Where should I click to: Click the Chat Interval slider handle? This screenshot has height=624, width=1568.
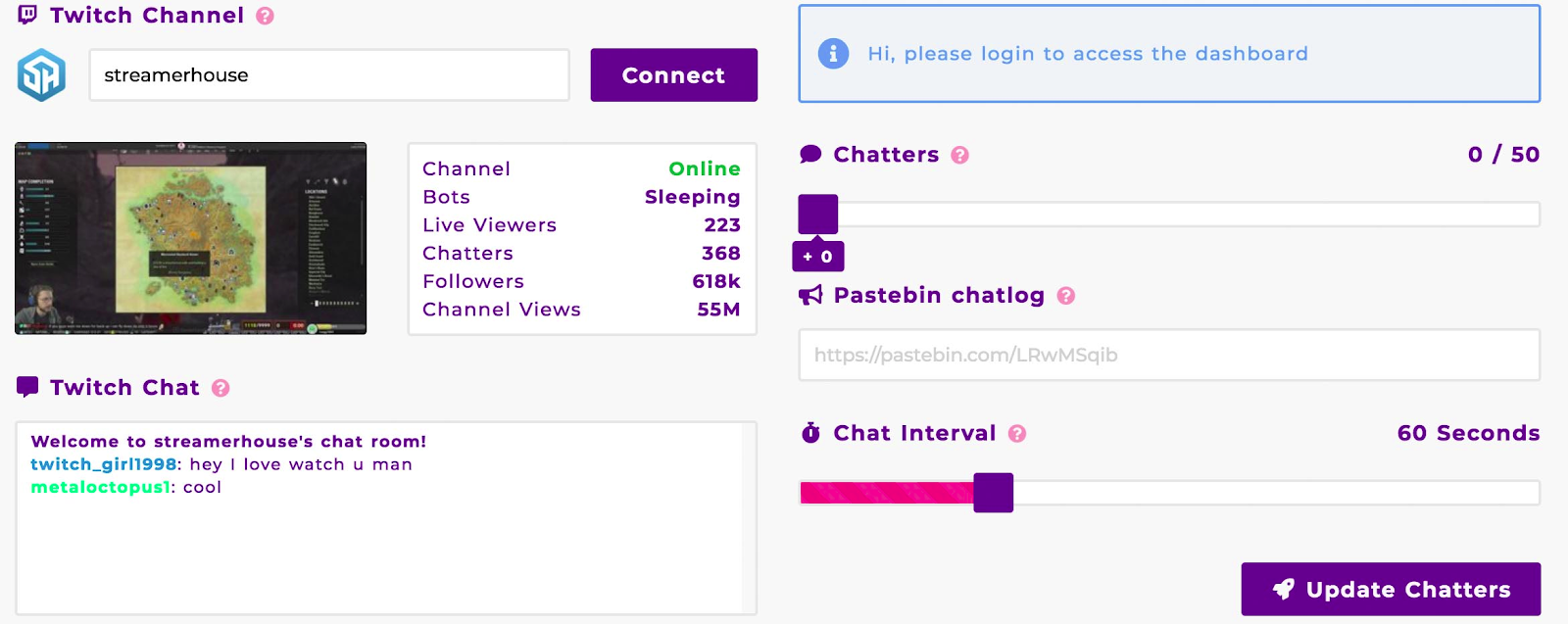(994, 493)
